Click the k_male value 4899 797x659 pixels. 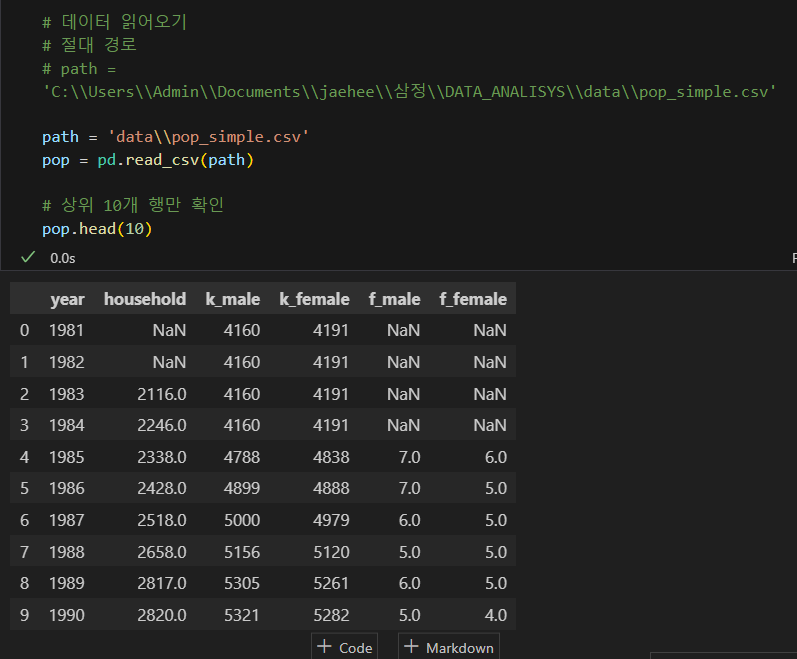pos(242,488)
